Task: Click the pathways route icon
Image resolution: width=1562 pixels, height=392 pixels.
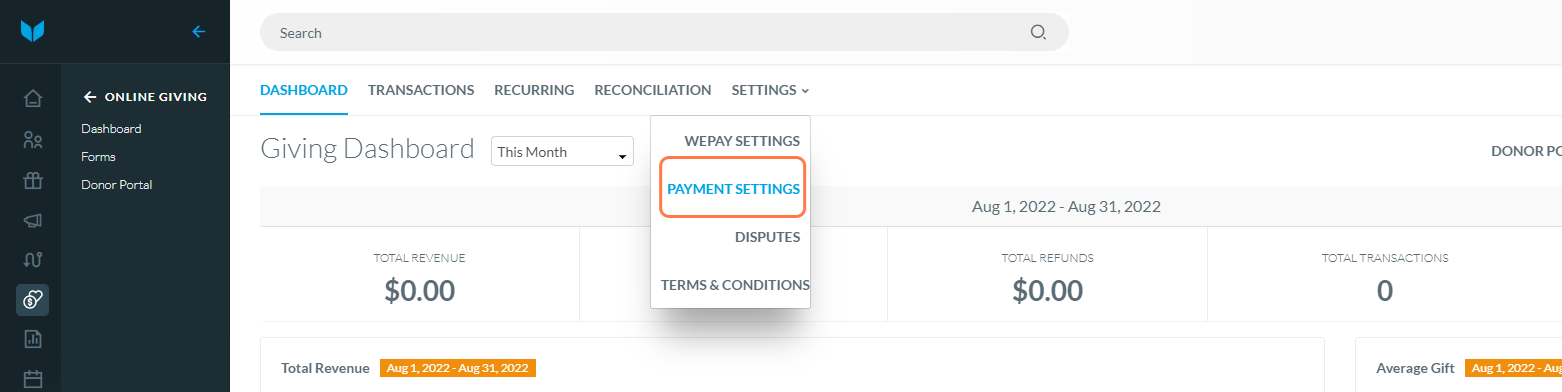Action: [x=33, y=261]
